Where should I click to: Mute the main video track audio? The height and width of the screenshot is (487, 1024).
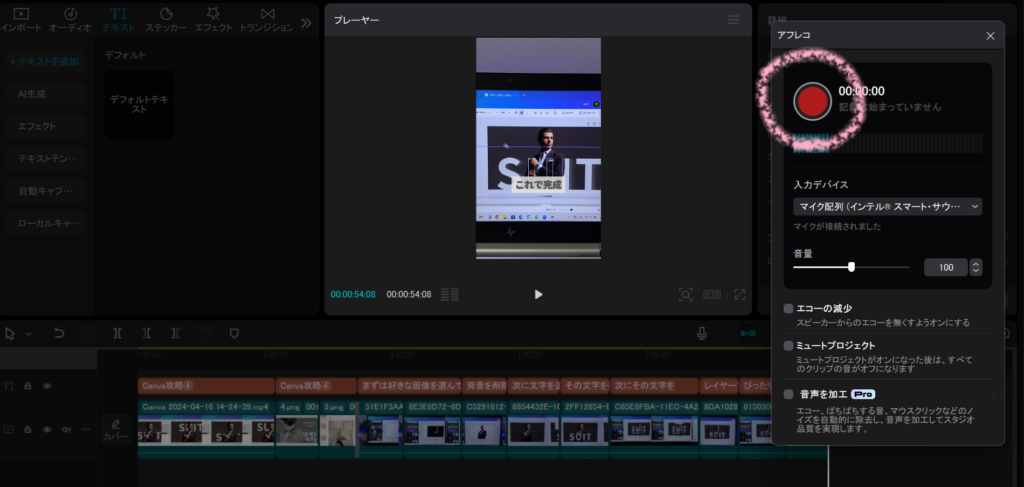pyautogui.click(x=66, y=430)
